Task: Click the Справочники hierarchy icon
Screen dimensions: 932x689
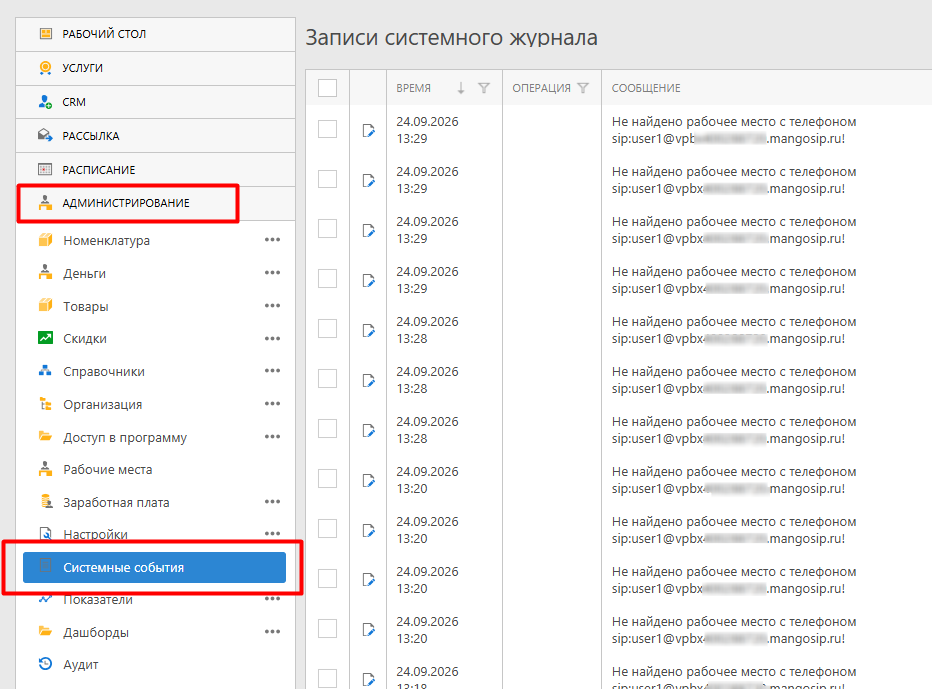Action: point(45,371)
